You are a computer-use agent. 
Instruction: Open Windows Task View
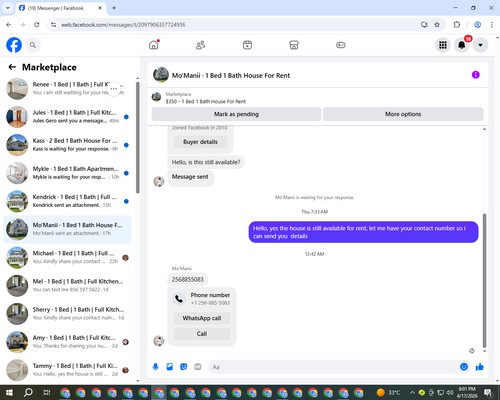coord(47,392)
